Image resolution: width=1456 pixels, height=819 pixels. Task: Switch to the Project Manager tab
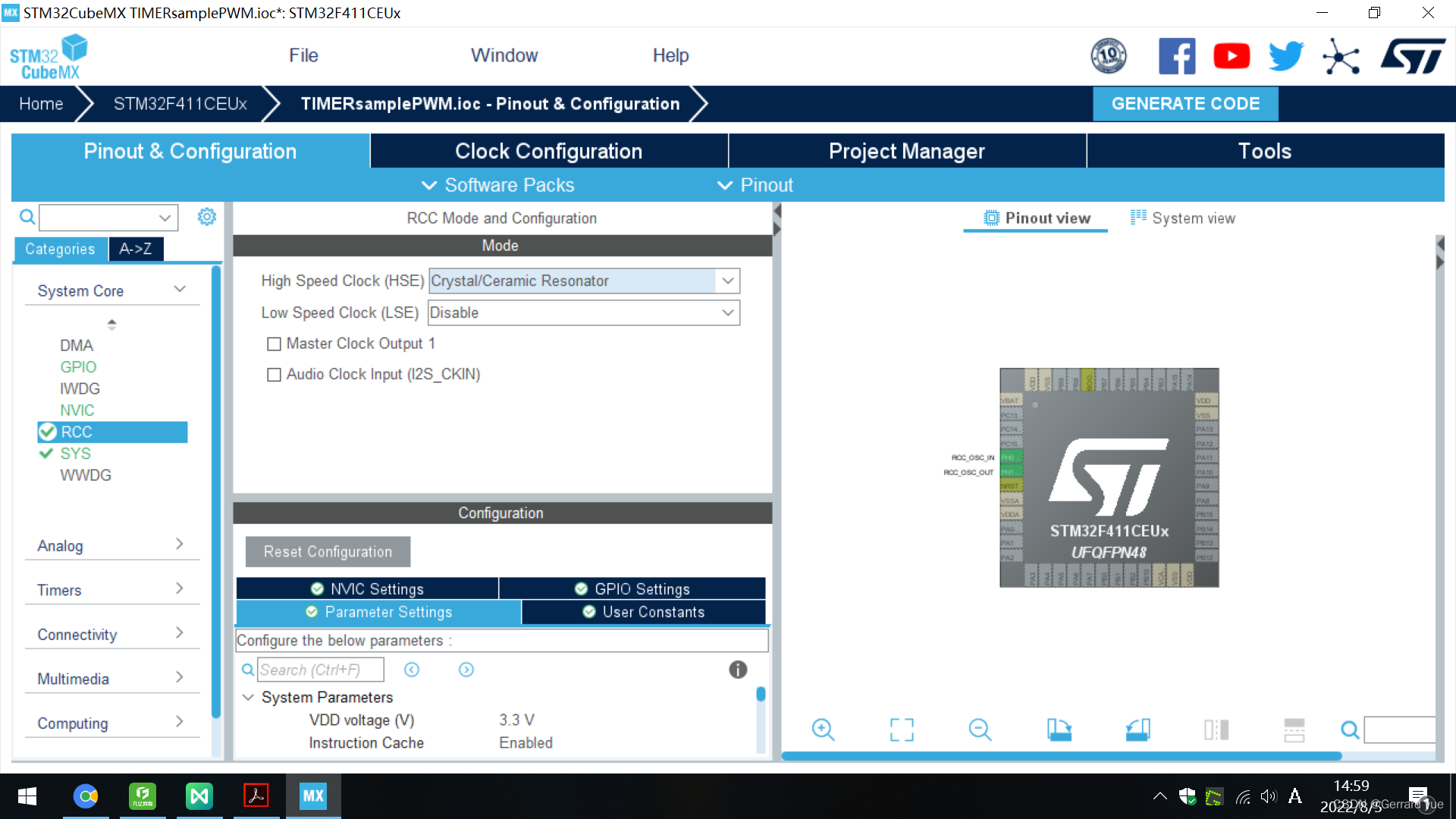[x=907, y=151]
